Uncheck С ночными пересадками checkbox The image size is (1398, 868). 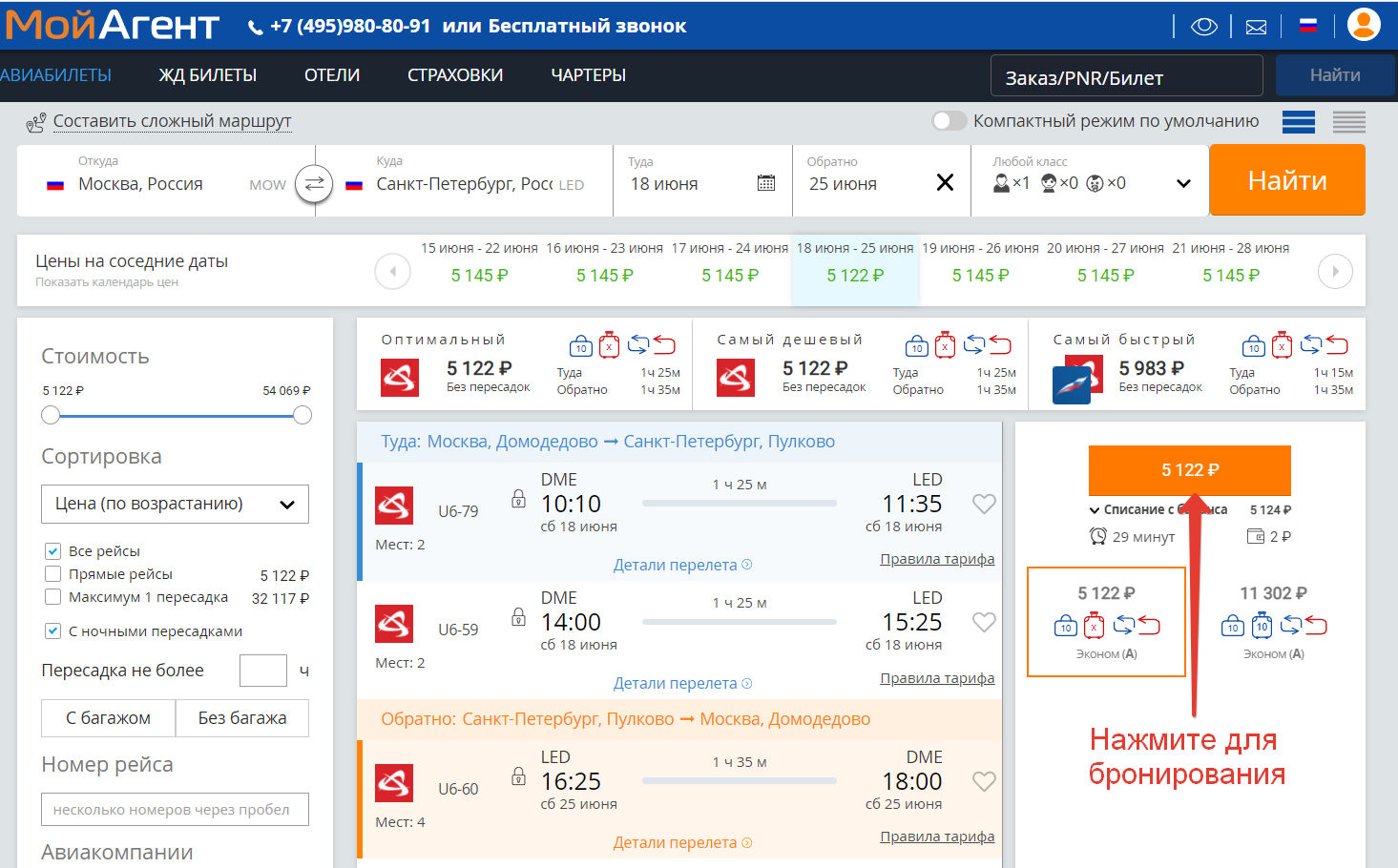tap(53, 631)
